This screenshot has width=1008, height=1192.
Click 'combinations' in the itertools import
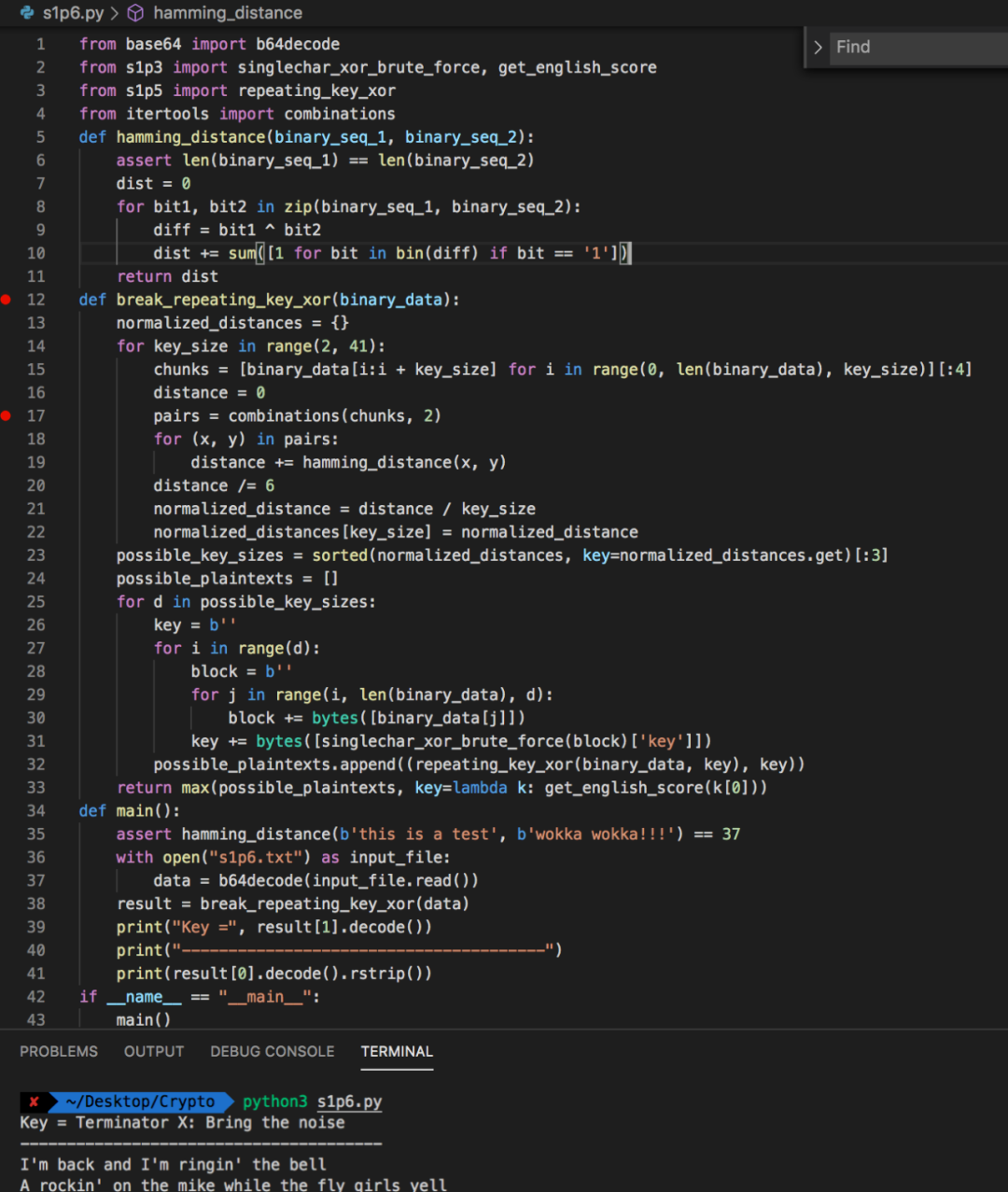point(340,114)
